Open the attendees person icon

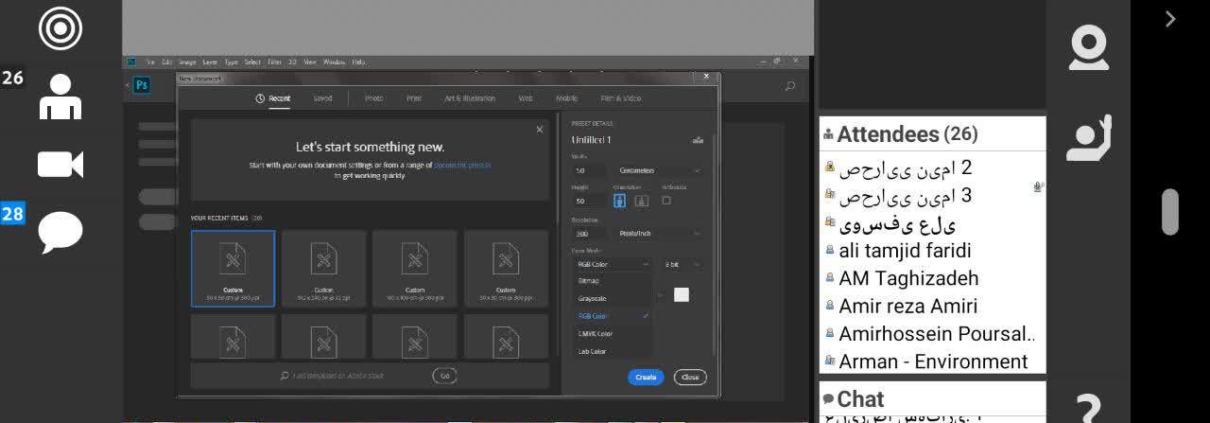[x=60, y=97]
